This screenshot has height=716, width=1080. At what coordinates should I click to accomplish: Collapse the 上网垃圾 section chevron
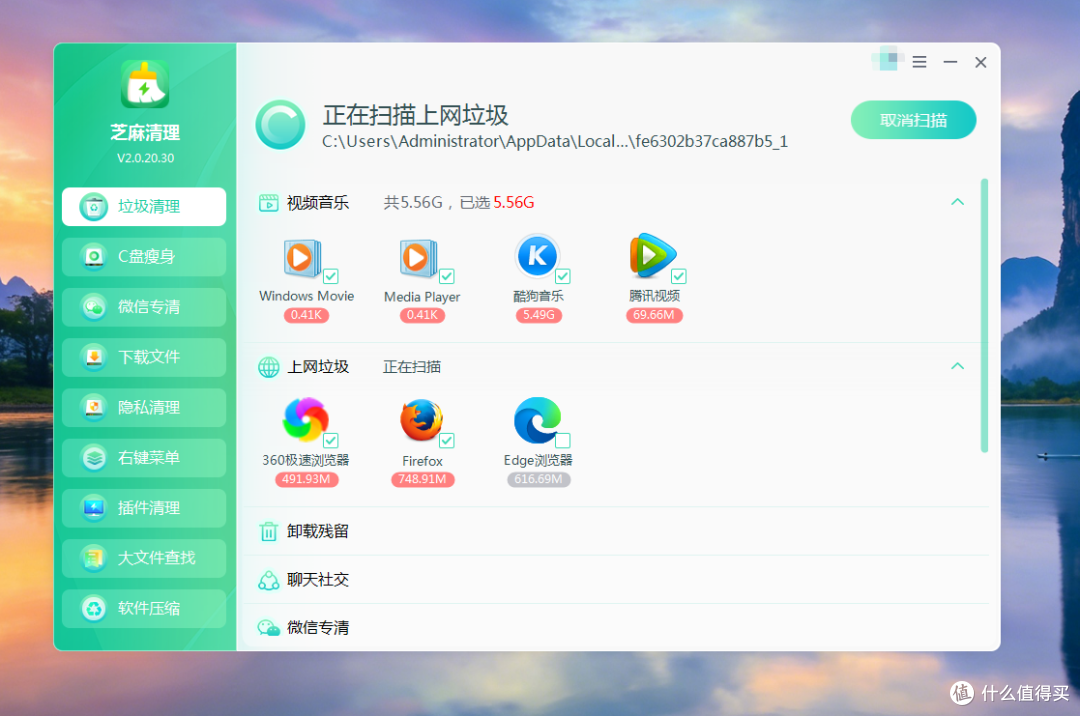pos(957,366)
